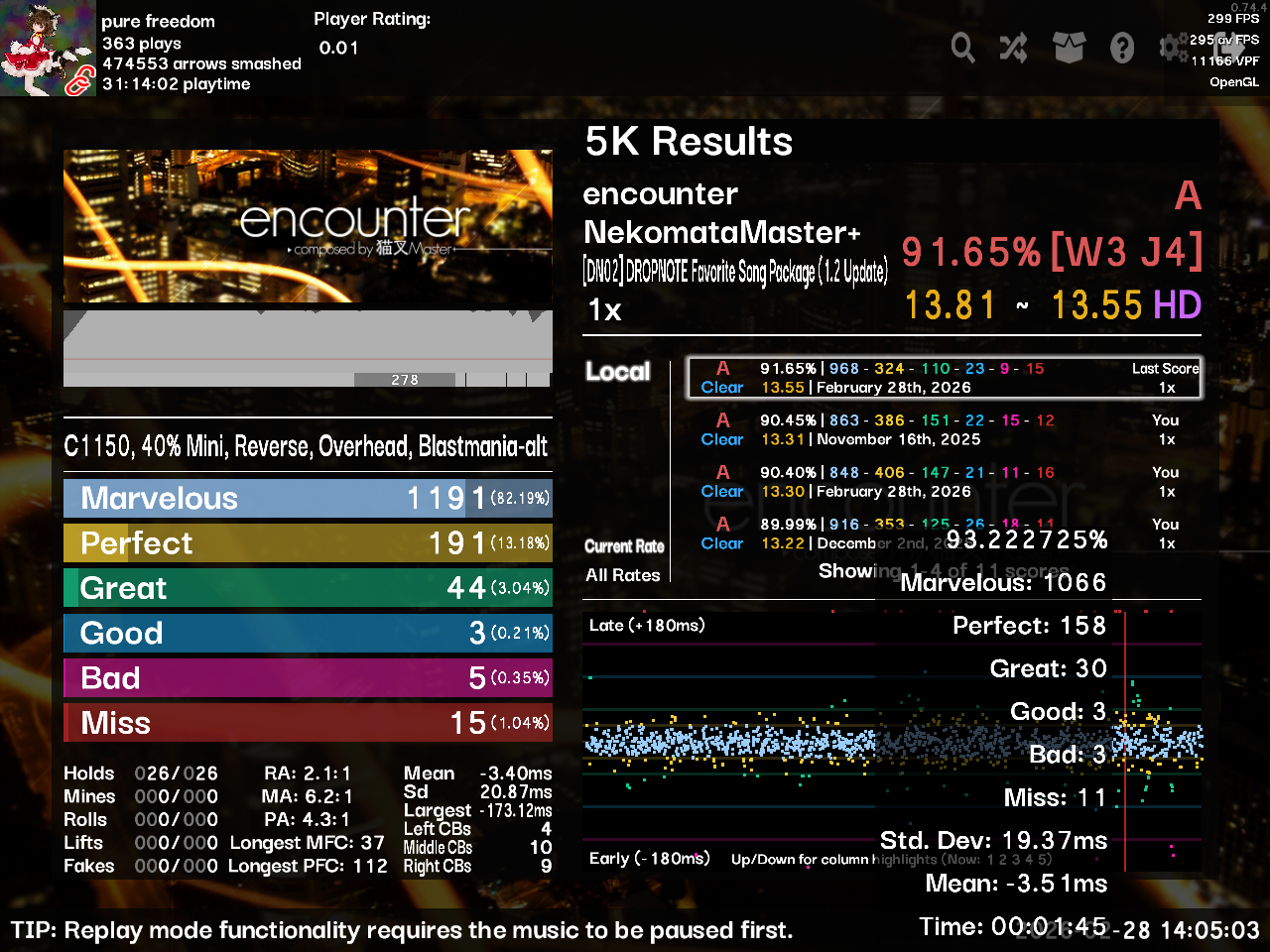Switch score list to All Rates
1270x952 pixels.
(622, 575)
